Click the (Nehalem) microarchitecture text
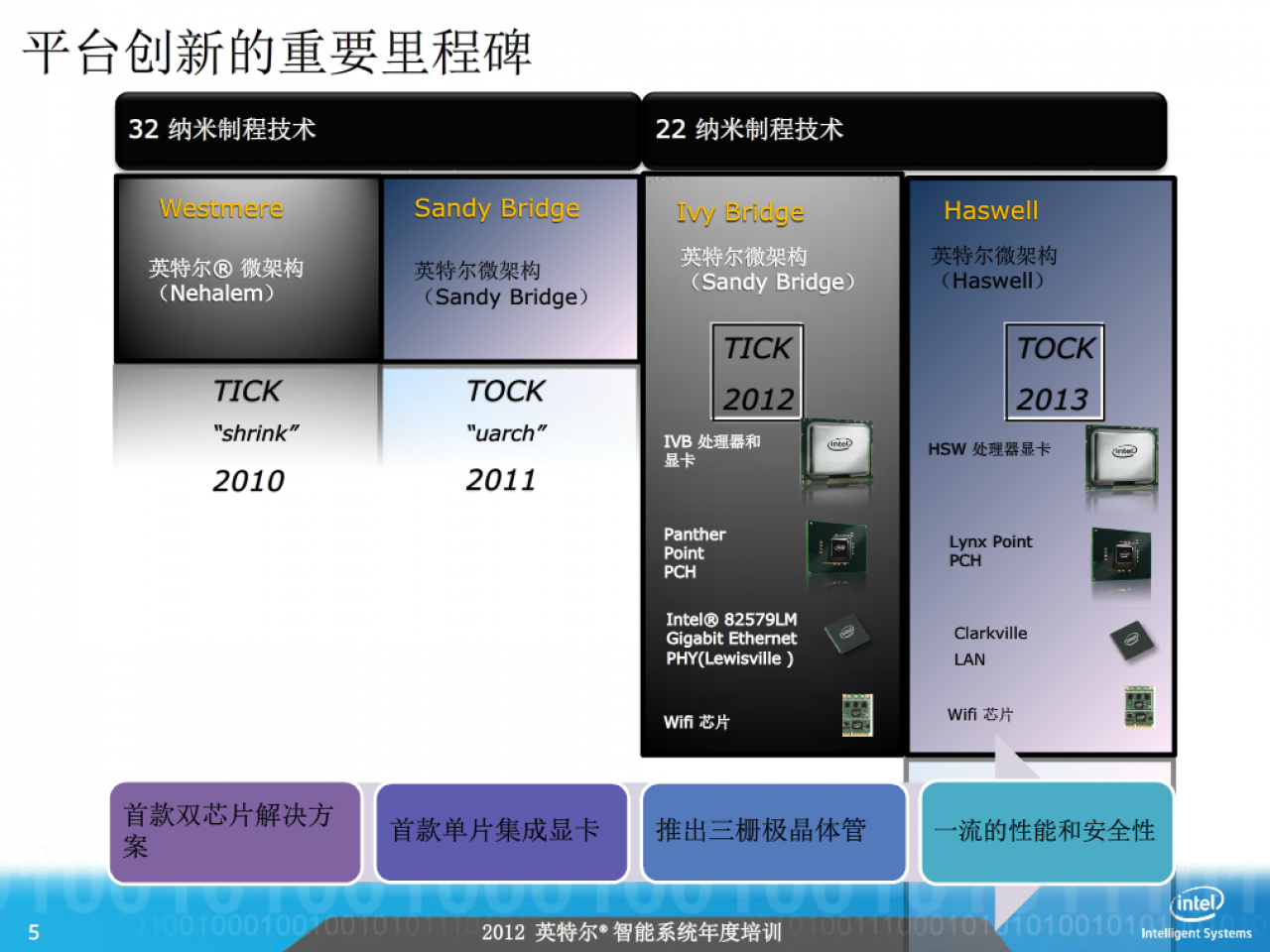Screen dimensions: 1270x952 (217, 294)
